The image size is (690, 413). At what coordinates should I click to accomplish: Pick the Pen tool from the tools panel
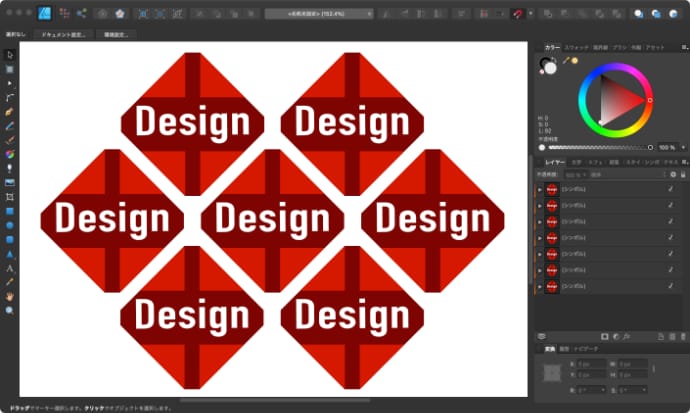[x=10, y=112]
